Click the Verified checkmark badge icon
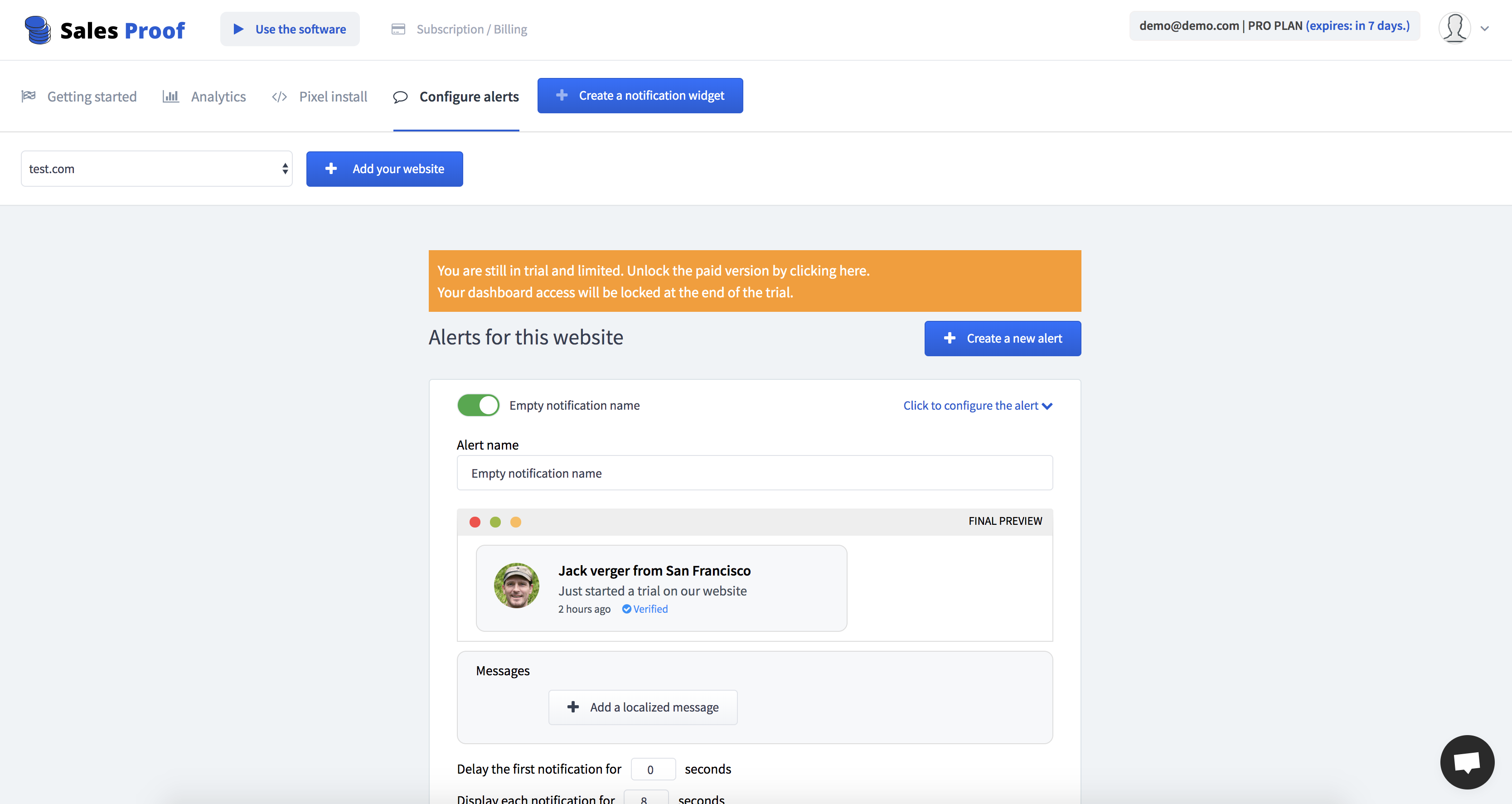Viewport: 1512px width, 804px height. (627, 609)
